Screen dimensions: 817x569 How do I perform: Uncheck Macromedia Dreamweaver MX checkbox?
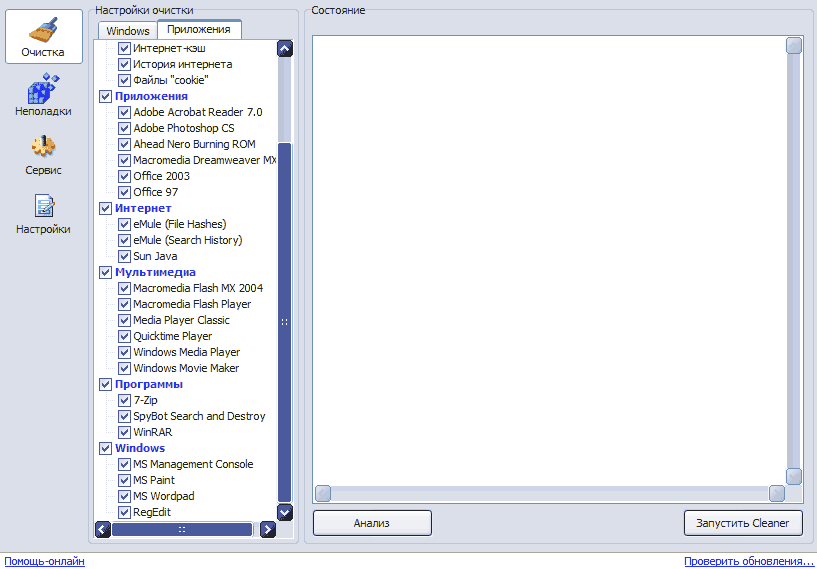(124, 160)
